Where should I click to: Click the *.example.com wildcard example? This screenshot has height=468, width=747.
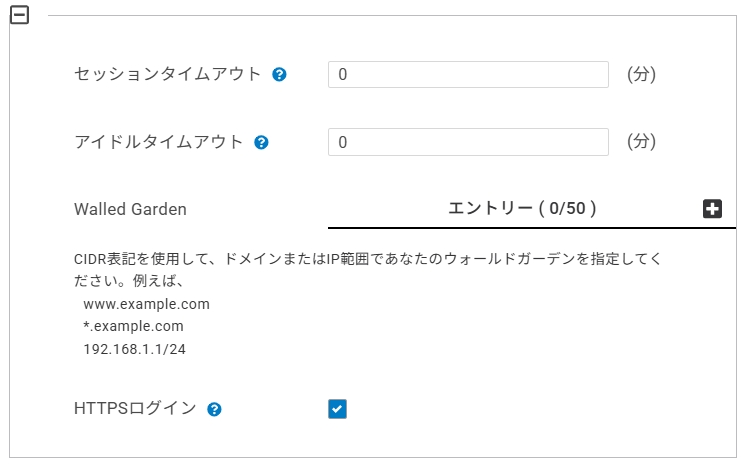tap(134, 326)
